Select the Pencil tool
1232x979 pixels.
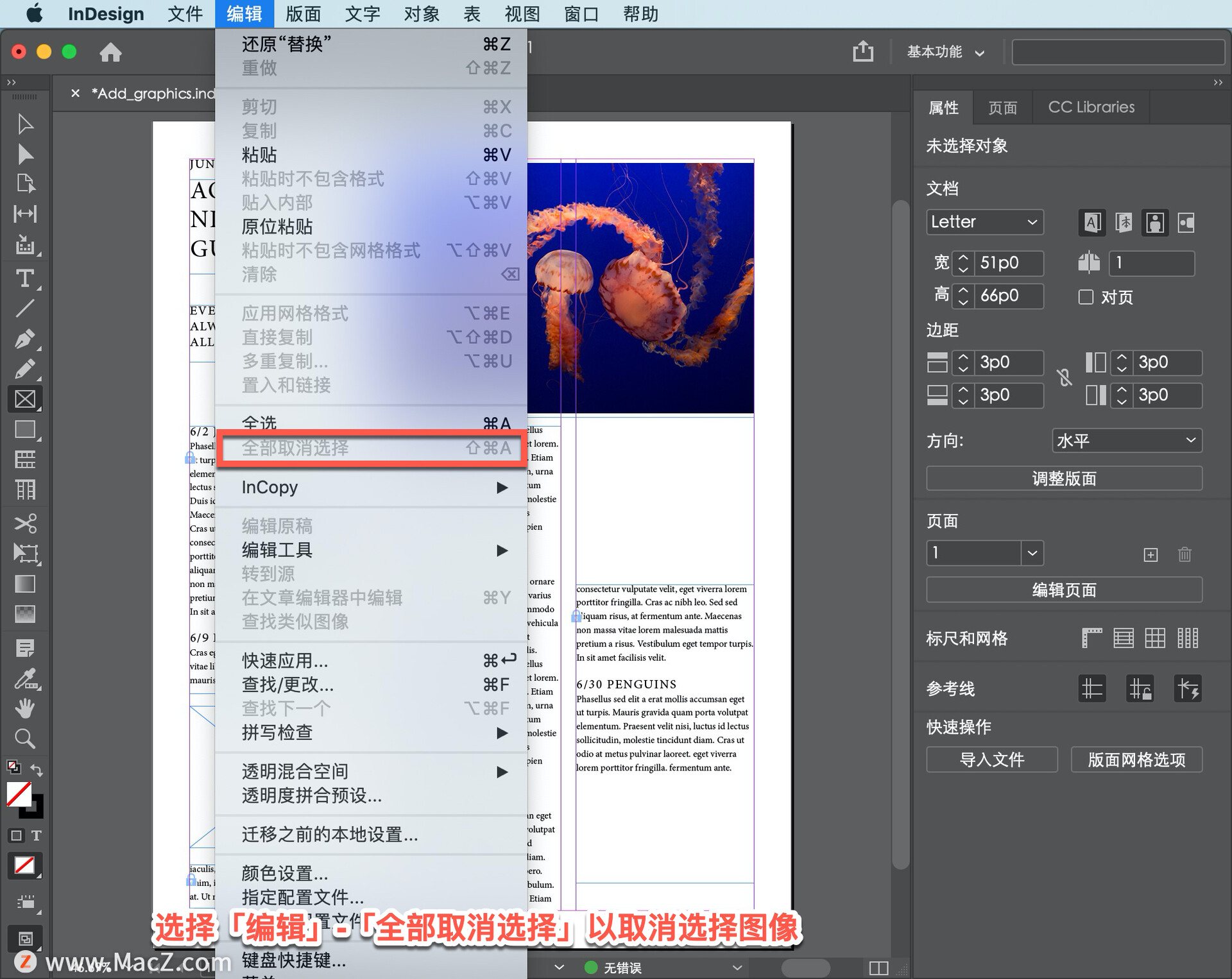pos(24,369)
